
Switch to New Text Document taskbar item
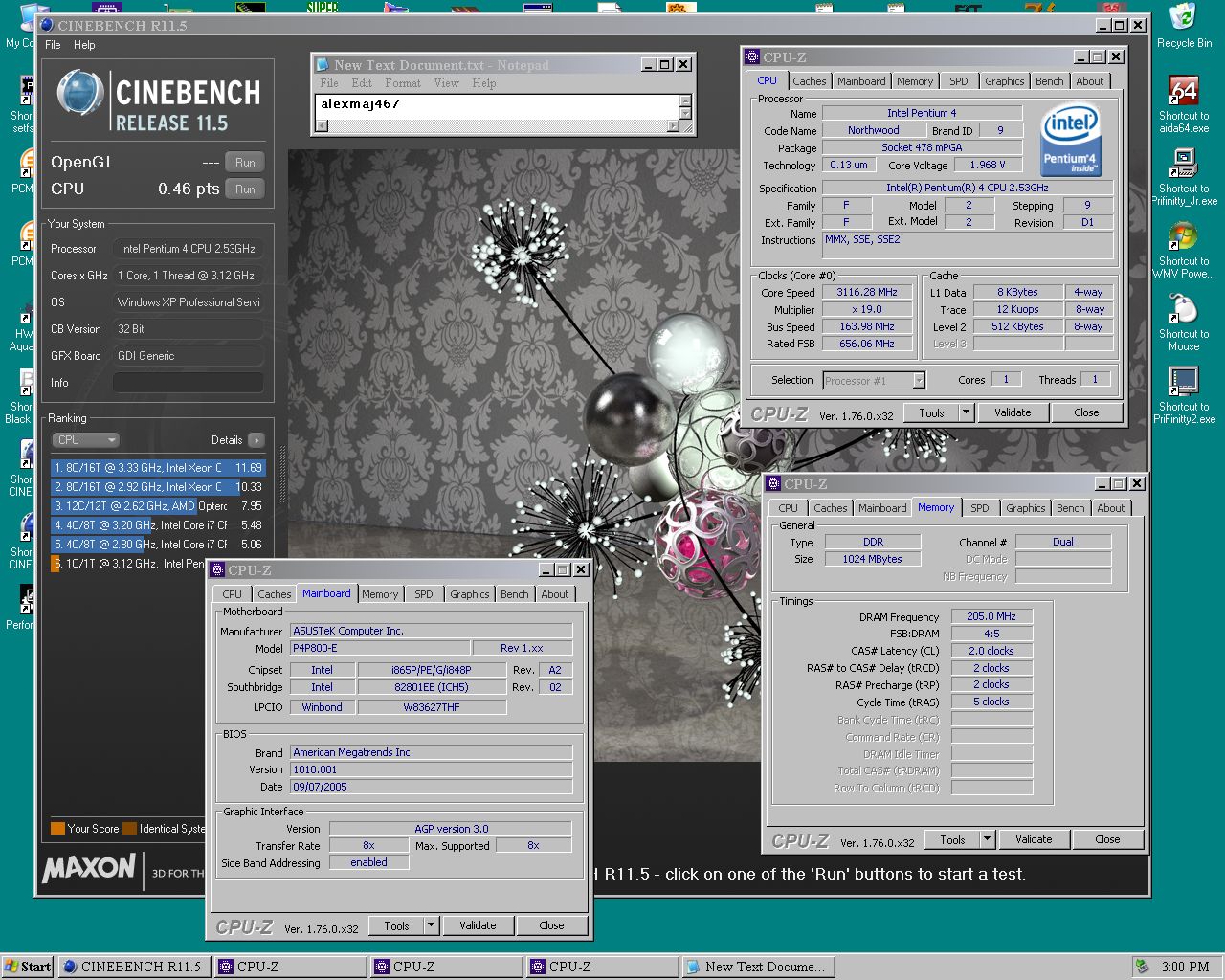(x=757, y=967)
